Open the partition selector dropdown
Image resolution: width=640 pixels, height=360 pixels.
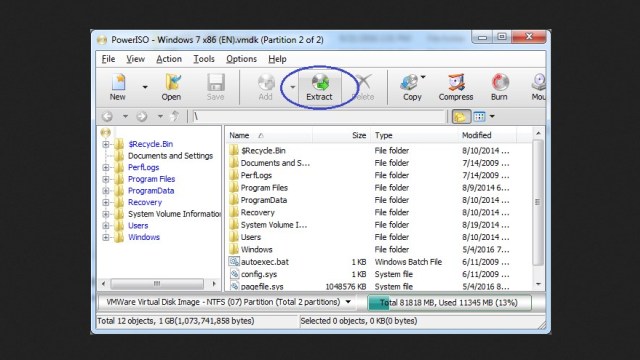[x=348, y=302]
